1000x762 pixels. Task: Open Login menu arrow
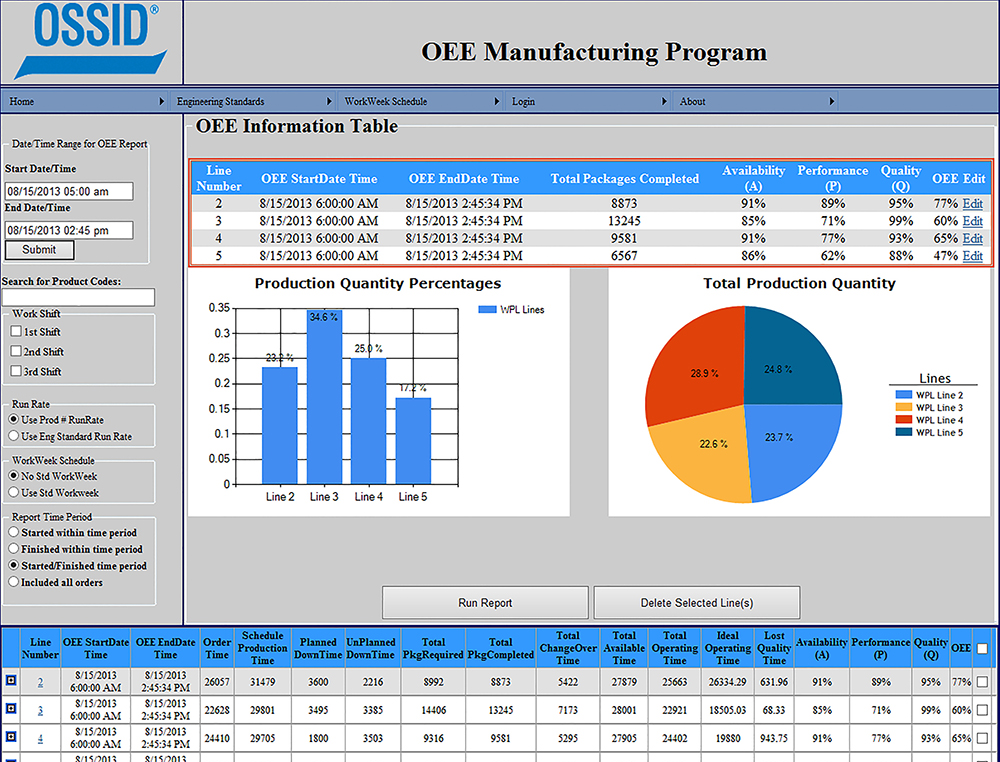click(664, 101)
